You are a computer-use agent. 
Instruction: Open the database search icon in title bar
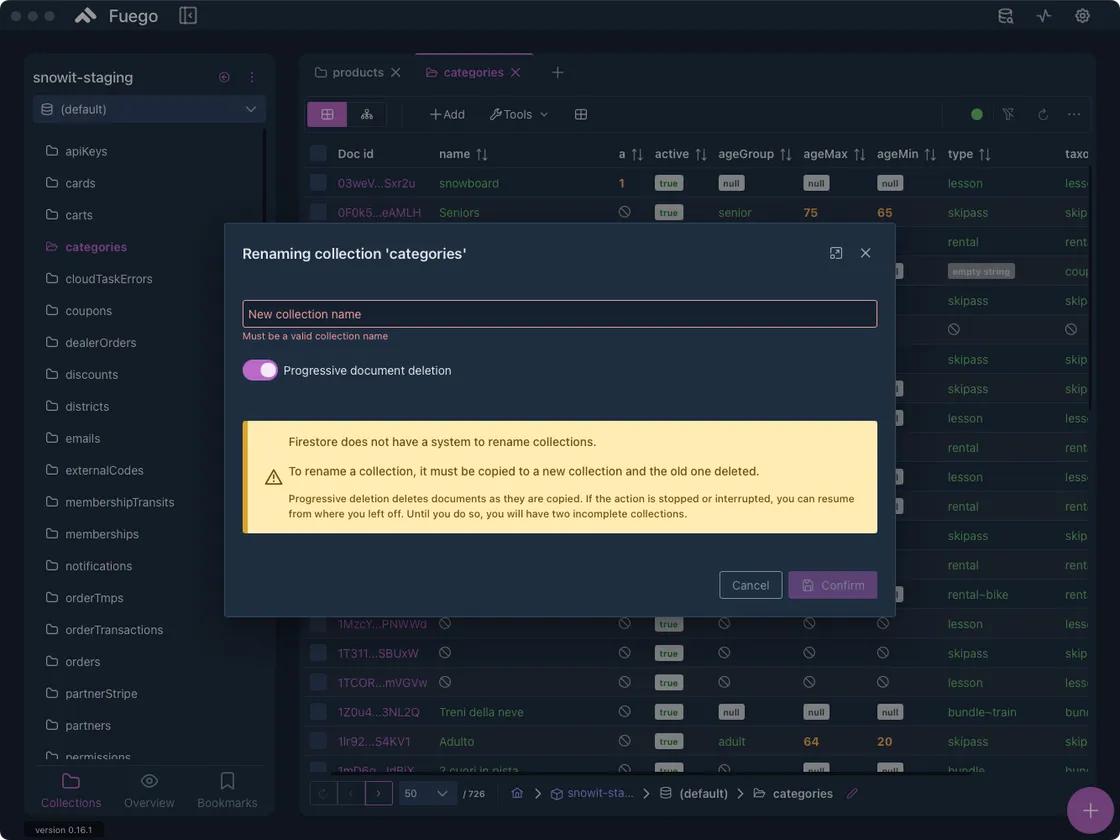point(1005,16)
